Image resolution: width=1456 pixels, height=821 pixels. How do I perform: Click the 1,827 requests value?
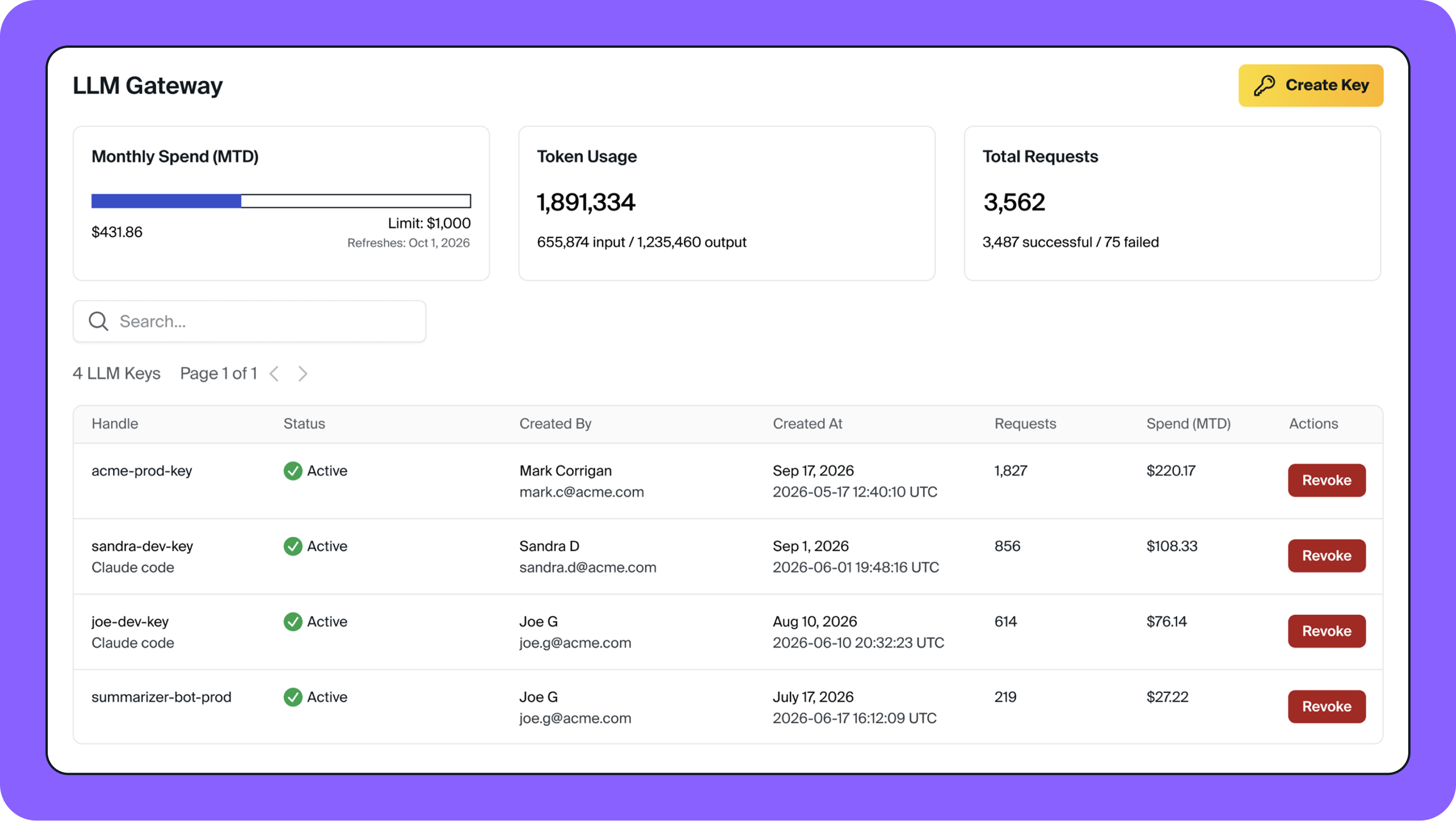click(1011, 471)
